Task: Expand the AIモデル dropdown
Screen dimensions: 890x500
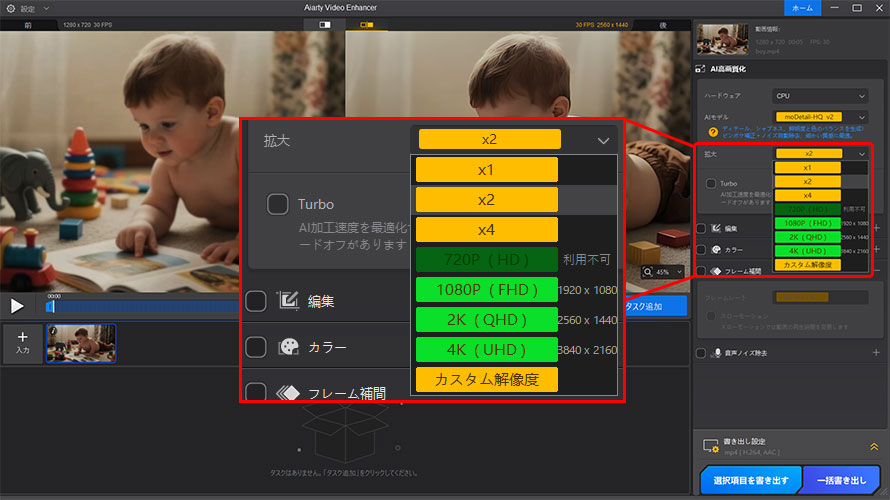Action: (x=820, y=117)
